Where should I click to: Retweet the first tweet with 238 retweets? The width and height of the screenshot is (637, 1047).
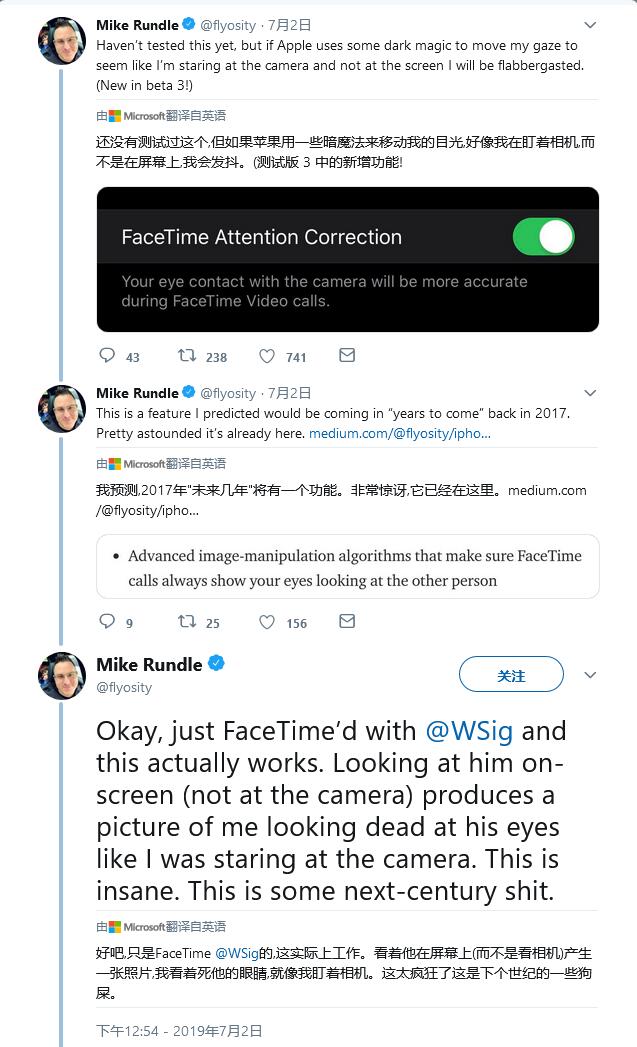pos(187,355)
